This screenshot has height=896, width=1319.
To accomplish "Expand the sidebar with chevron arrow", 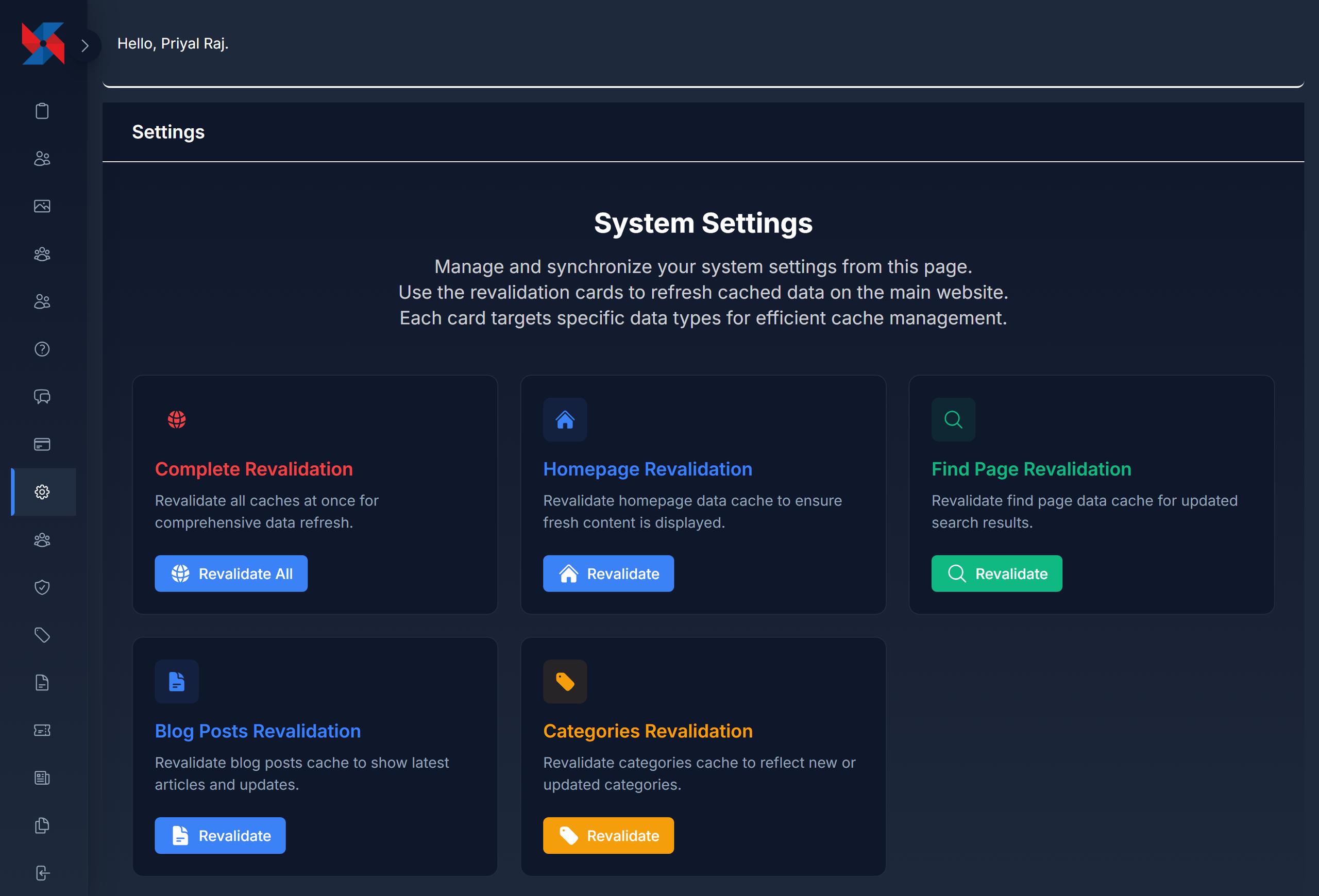I will pos(85,45).
